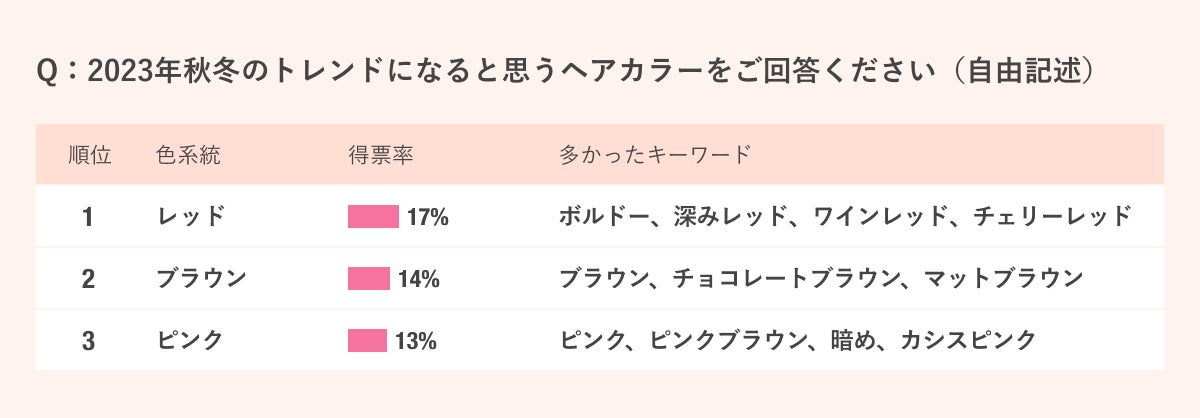
Task: Click the 17% percentage label
Action: click(427, 217)
